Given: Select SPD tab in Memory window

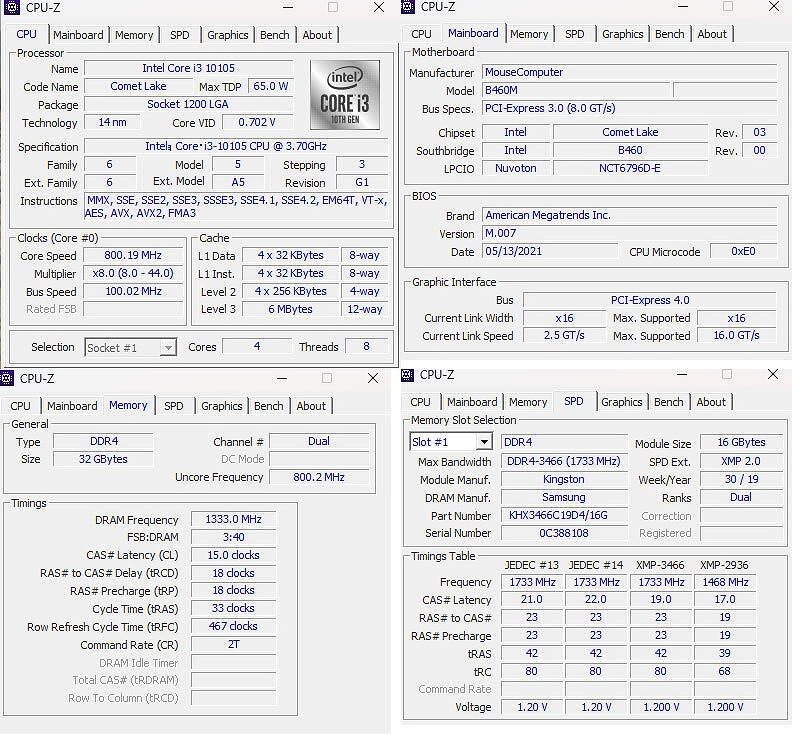Looking at the screenshot, I should pos(174,406).
